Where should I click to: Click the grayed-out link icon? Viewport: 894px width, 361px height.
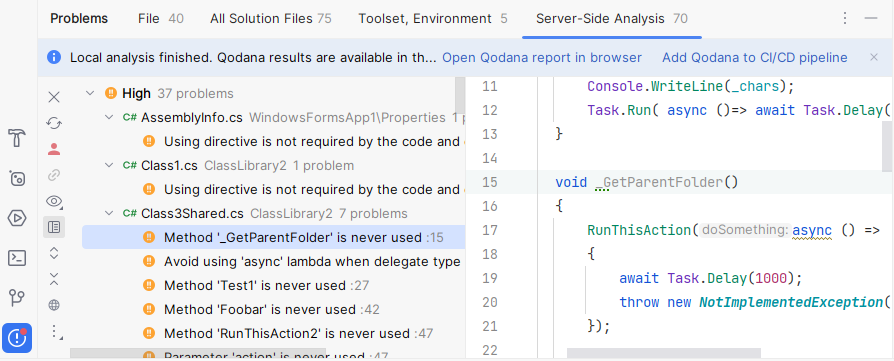(54, 175)
